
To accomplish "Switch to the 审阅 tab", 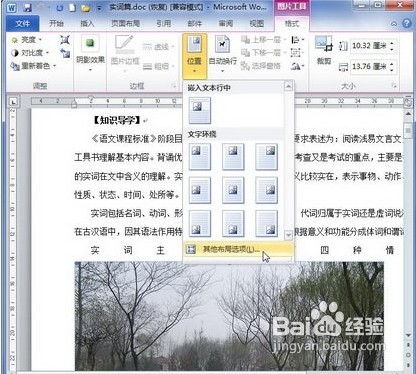I will [226, 24].
